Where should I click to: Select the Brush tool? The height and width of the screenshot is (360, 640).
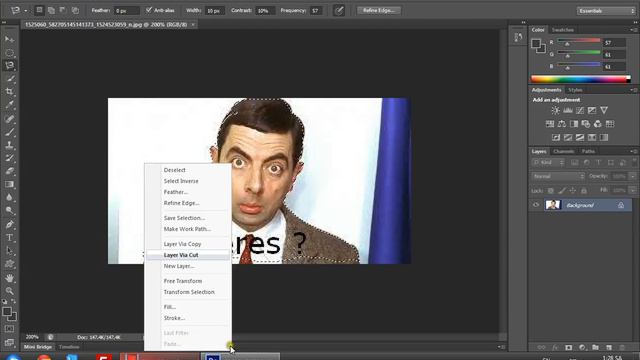coord(9,132)
